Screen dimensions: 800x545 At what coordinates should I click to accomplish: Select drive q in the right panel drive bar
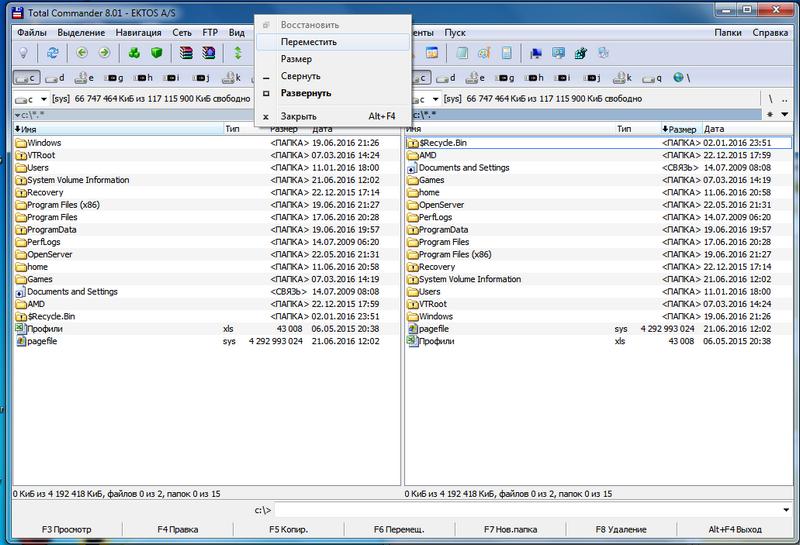(652, 78)
